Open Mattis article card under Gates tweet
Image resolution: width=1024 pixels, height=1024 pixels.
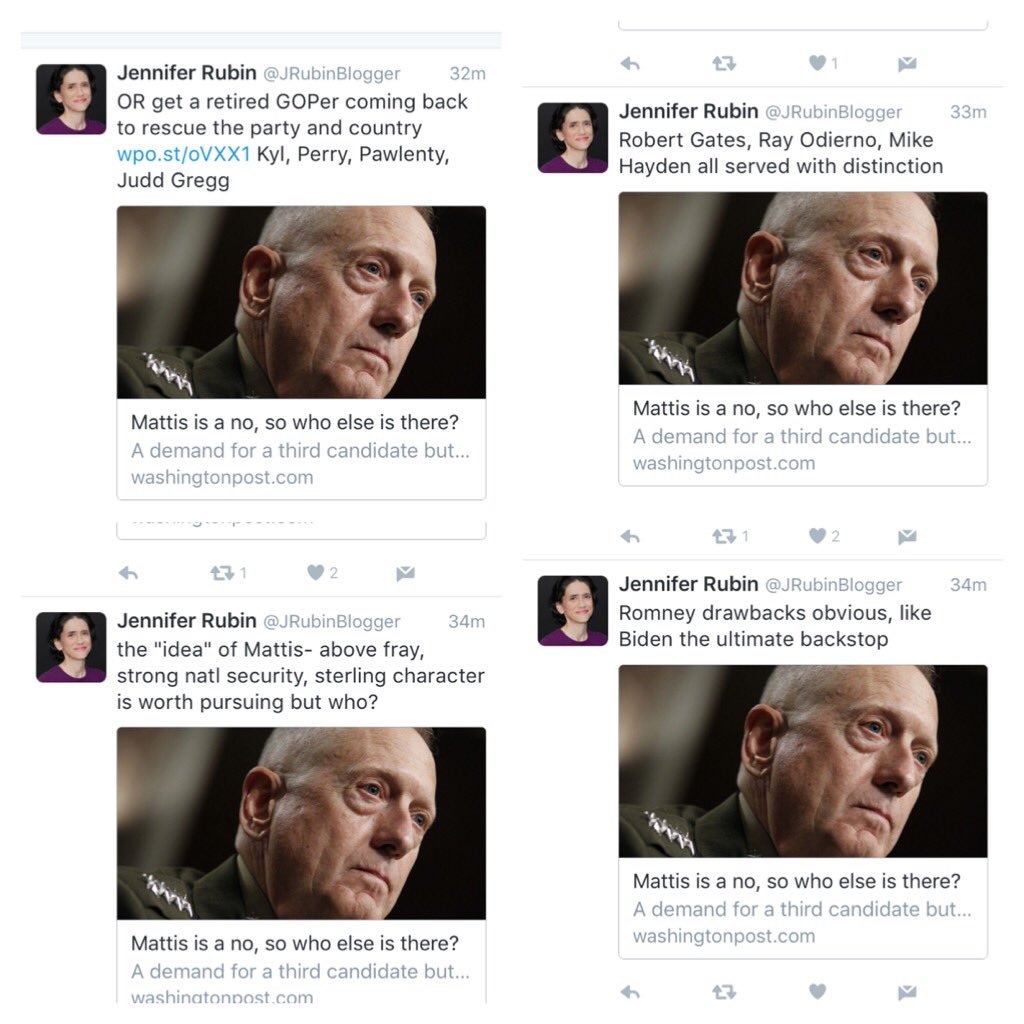pyautogui.click(x=803, y=338)
